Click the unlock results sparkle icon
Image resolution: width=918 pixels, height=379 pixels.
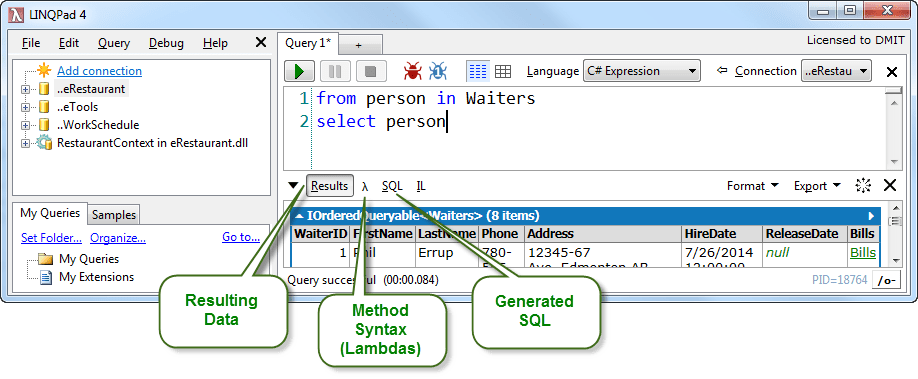click(x=863, y=186)
